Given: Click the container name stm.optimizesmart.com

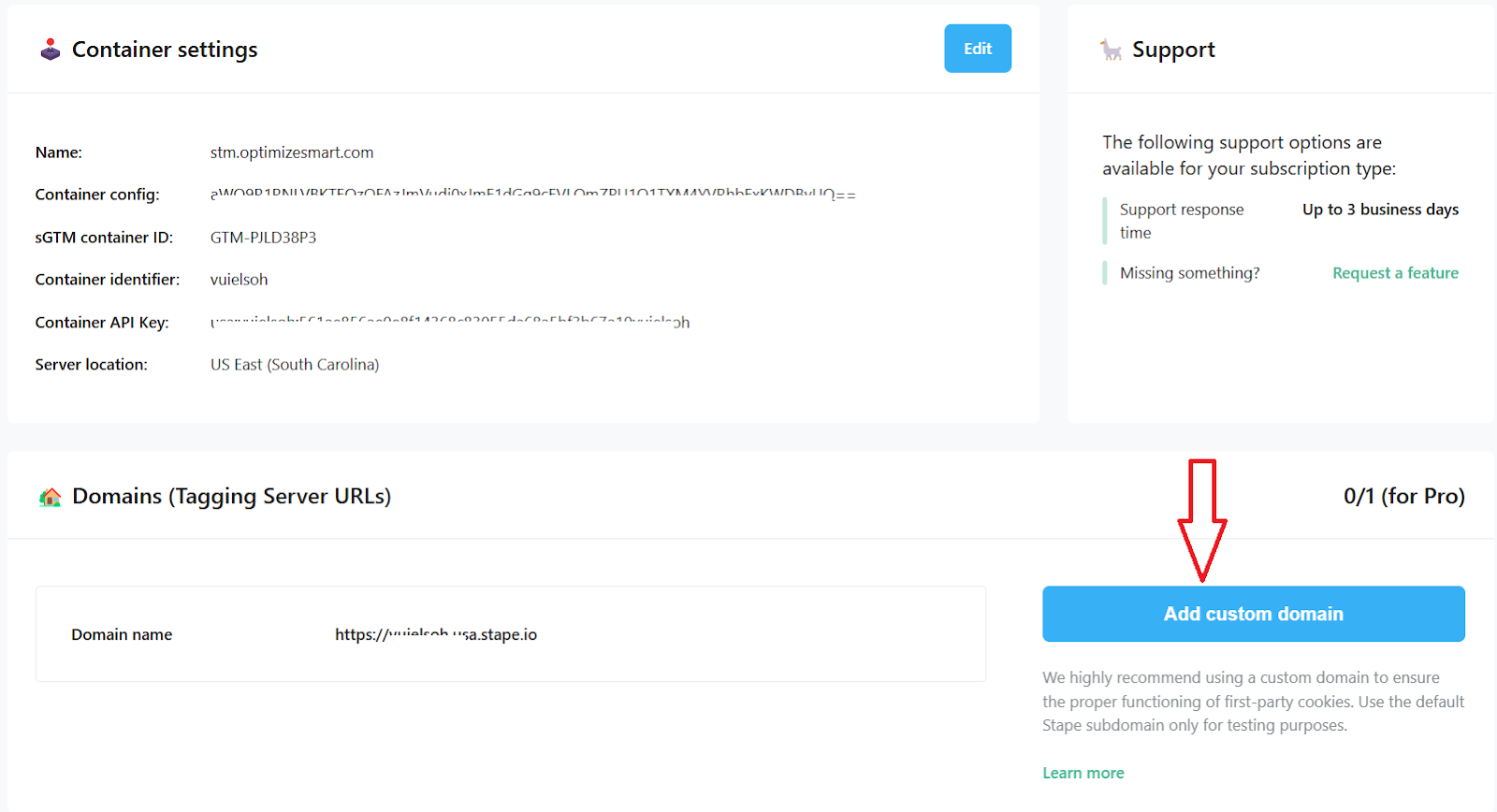Looking at the screenshot, I should [292, 152].
